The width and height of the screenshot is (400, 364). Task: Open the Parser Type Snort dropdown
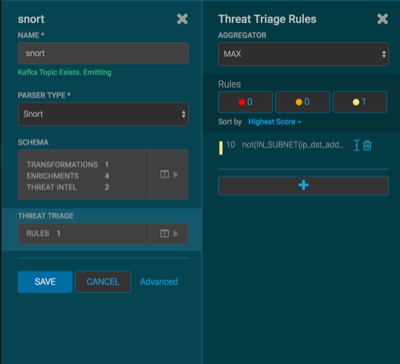tap(103, 114)
